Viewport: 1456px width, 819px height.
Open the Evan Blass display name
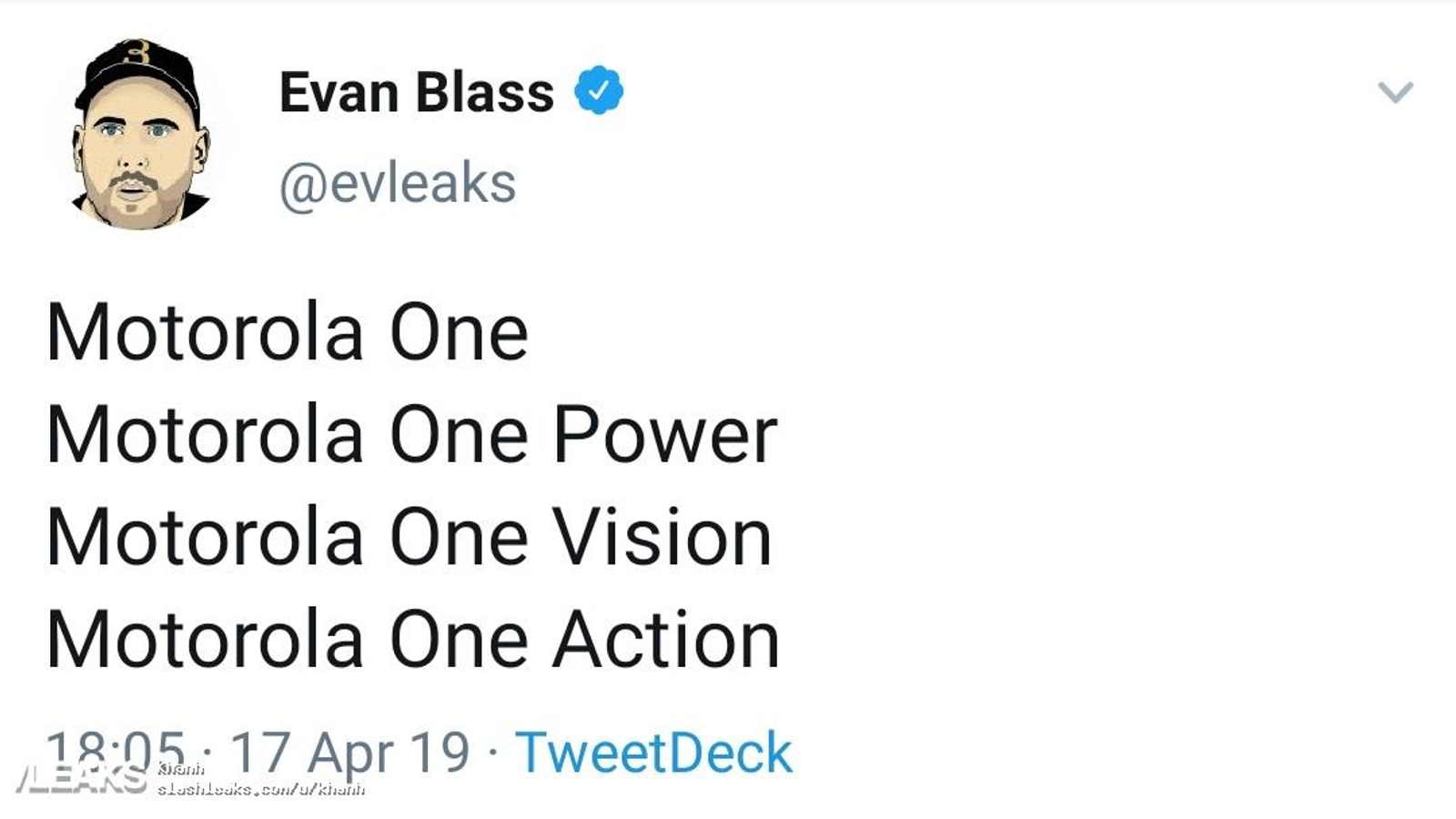click(x=416, y=92)
